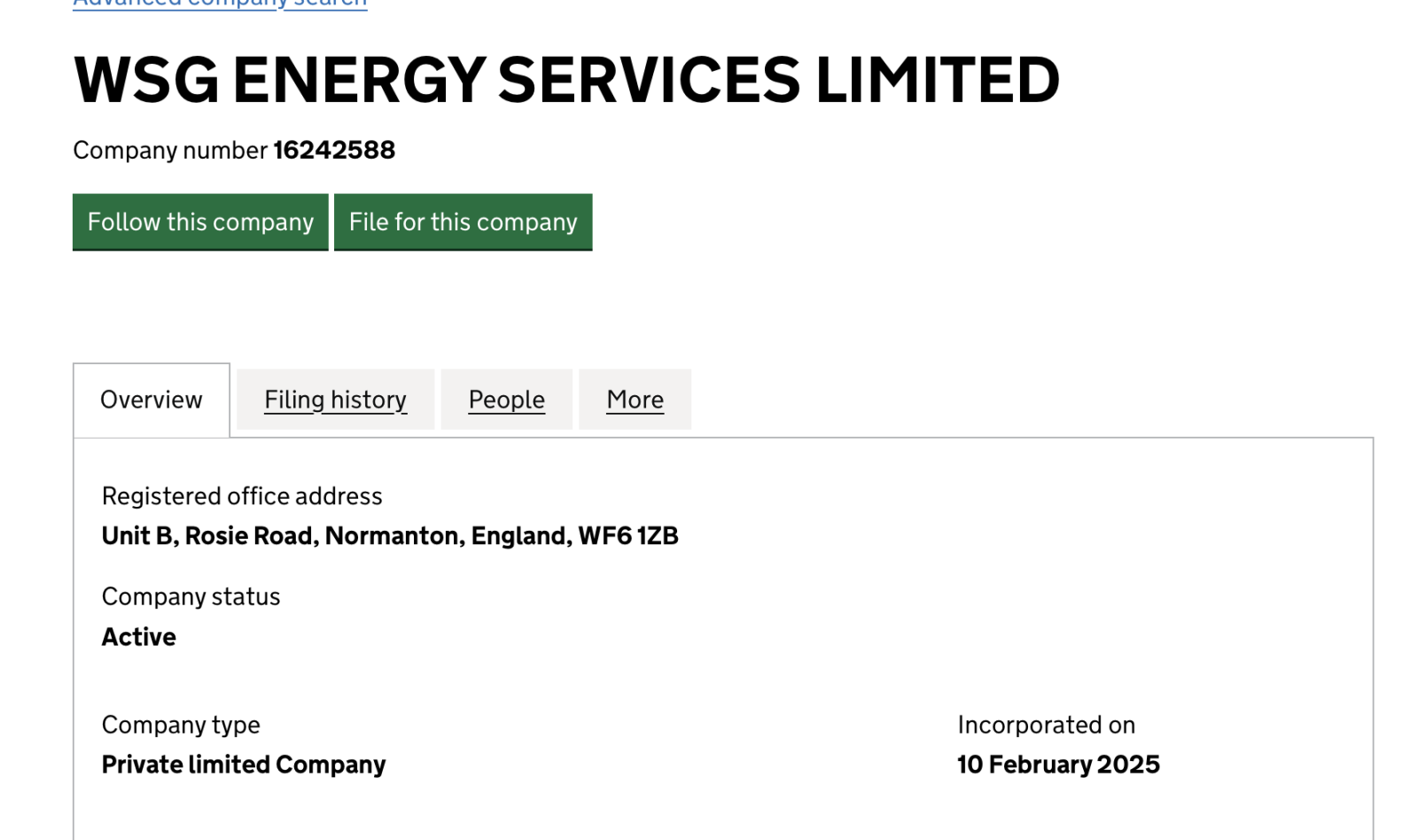
Task: Select the Overview tab
Action: click(x=152, y=400)
